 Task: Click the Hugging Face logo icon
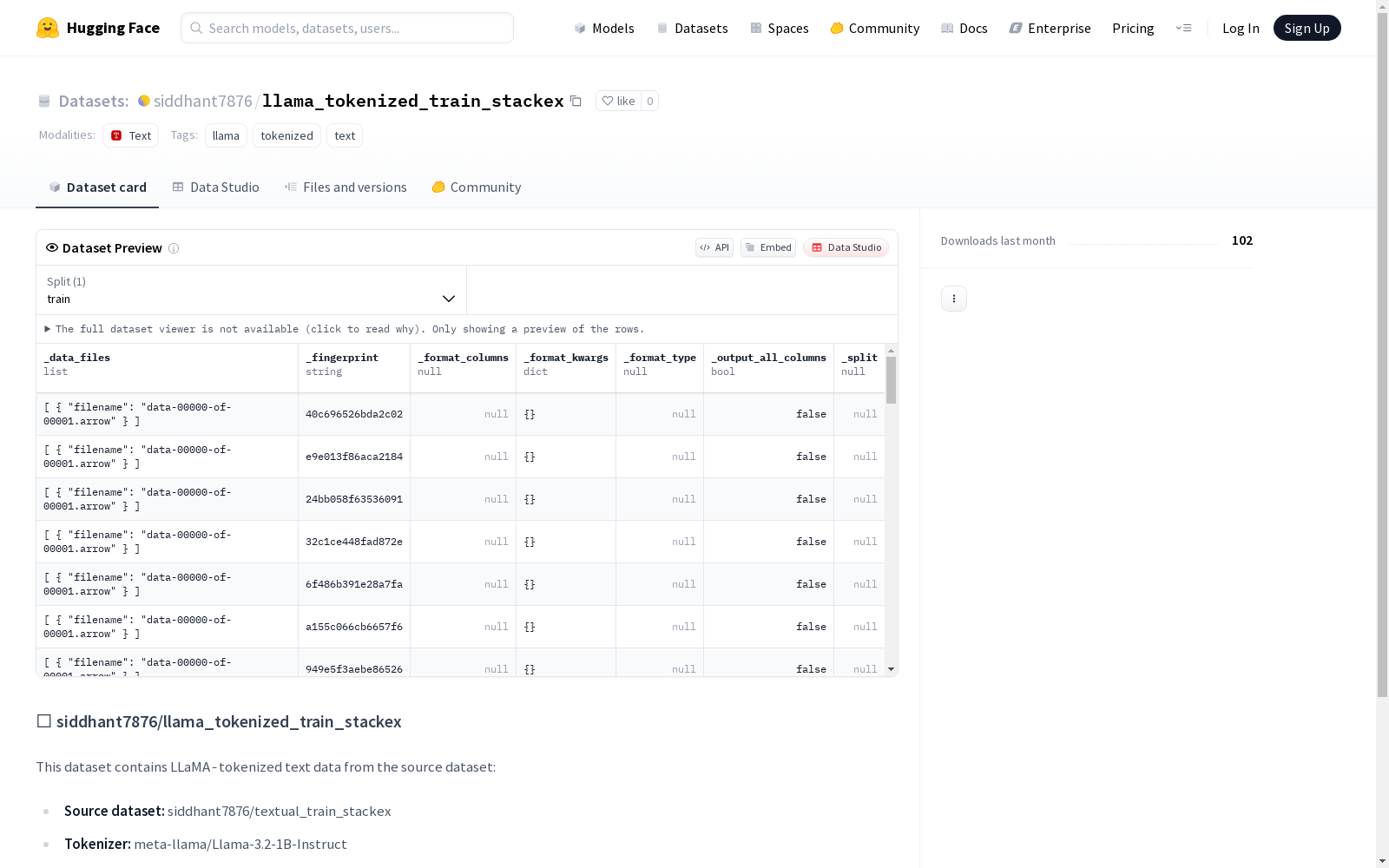48,28
